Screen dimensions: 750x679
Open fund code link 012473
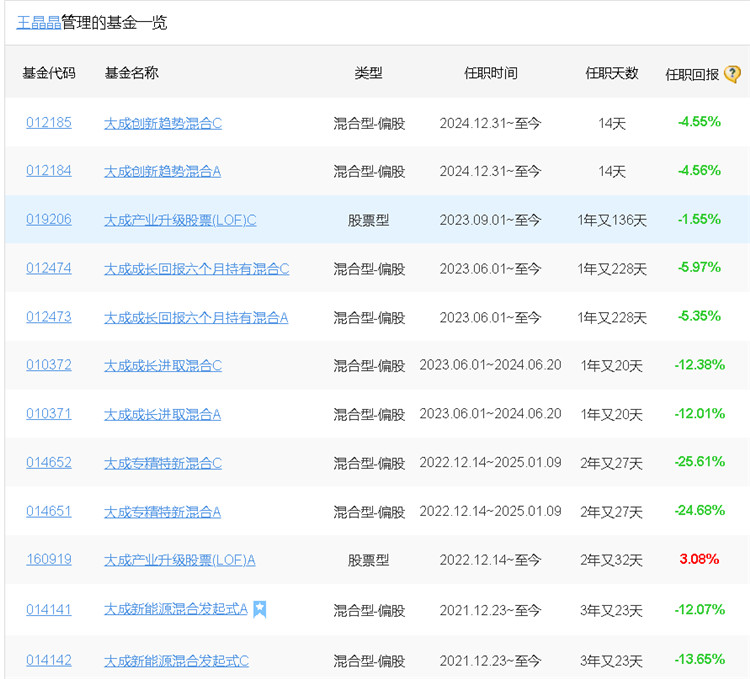click(x=49, y=317)
